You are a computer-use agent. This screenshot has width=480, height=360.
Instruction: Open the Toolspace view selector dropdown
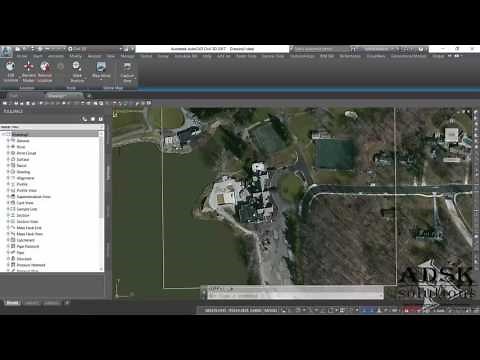pos(52,127)
